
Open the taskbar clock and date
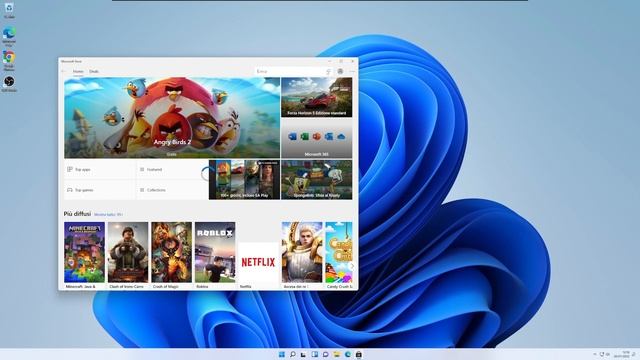click(622, 354)
